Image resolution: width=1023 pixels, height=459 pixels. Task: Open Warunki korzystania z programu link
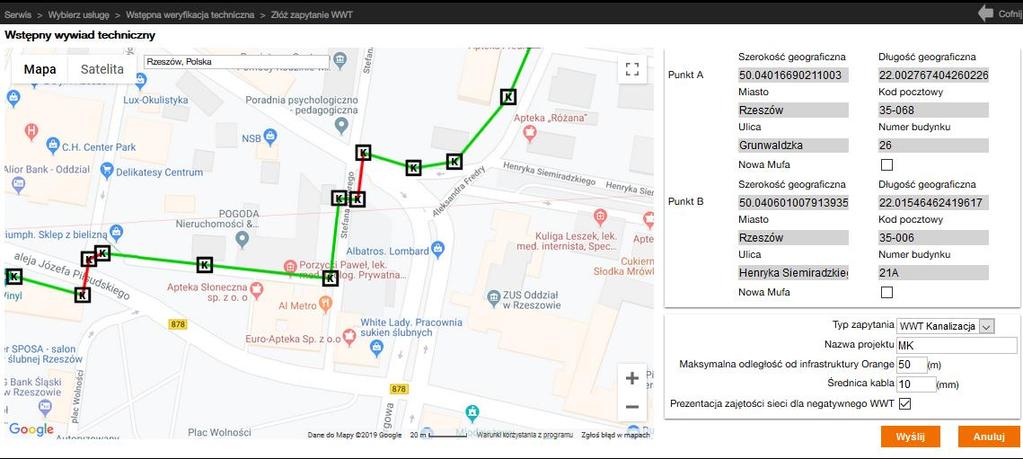click(x=525, y=435)
